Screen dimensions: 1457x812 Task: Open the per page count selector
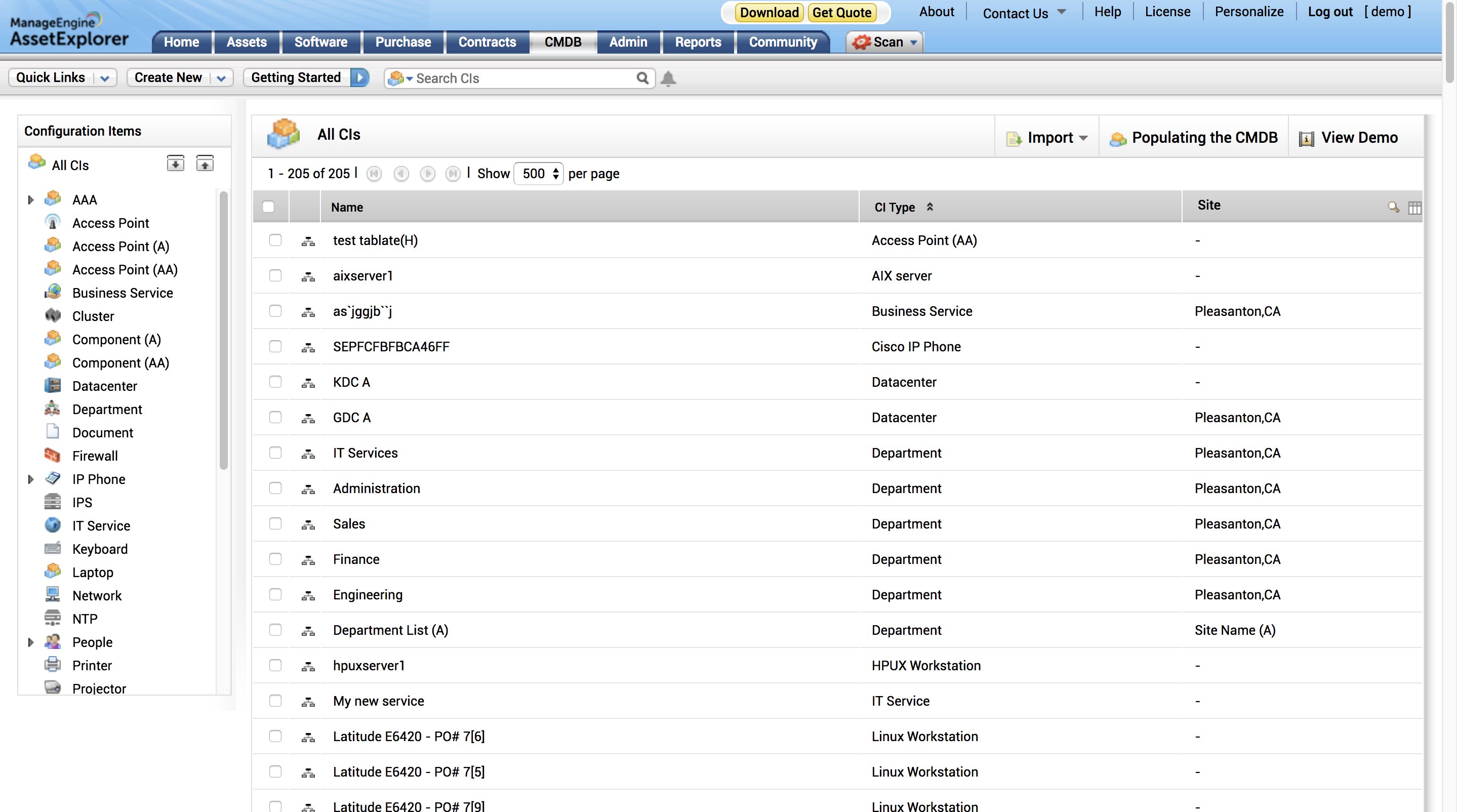tap(539, 174)
